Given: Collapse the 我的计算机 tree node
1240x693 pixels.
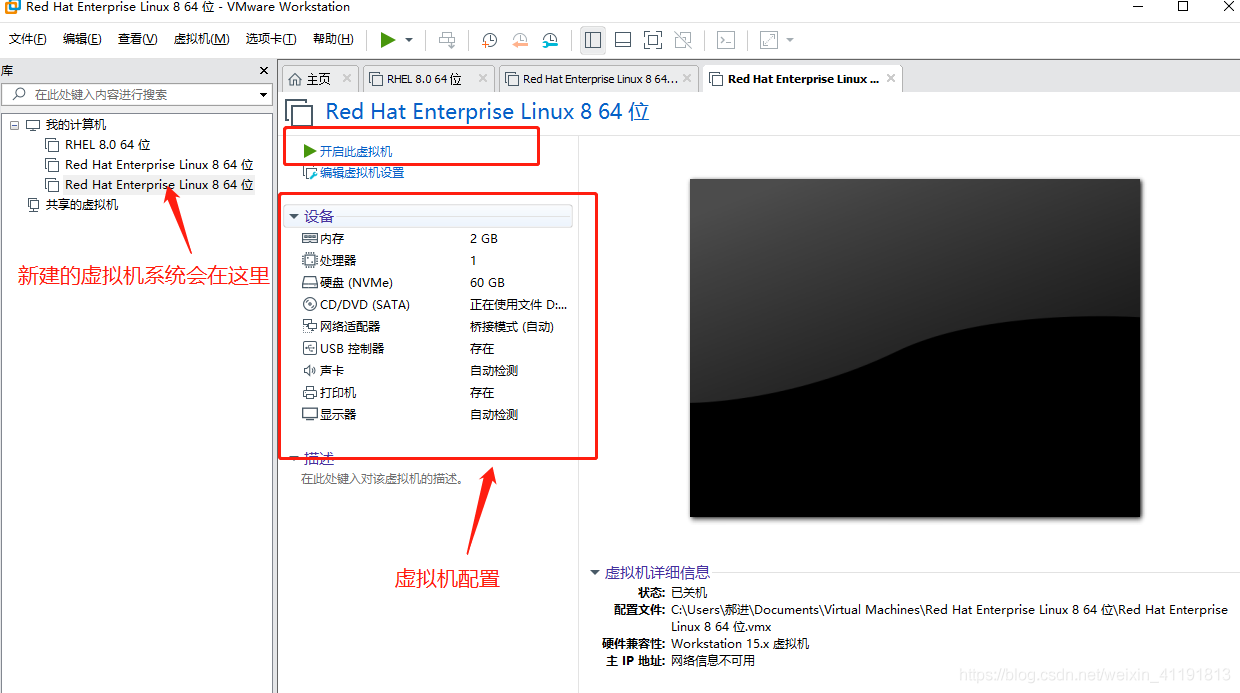Looking at the screenshot, I should coord(14,125).
